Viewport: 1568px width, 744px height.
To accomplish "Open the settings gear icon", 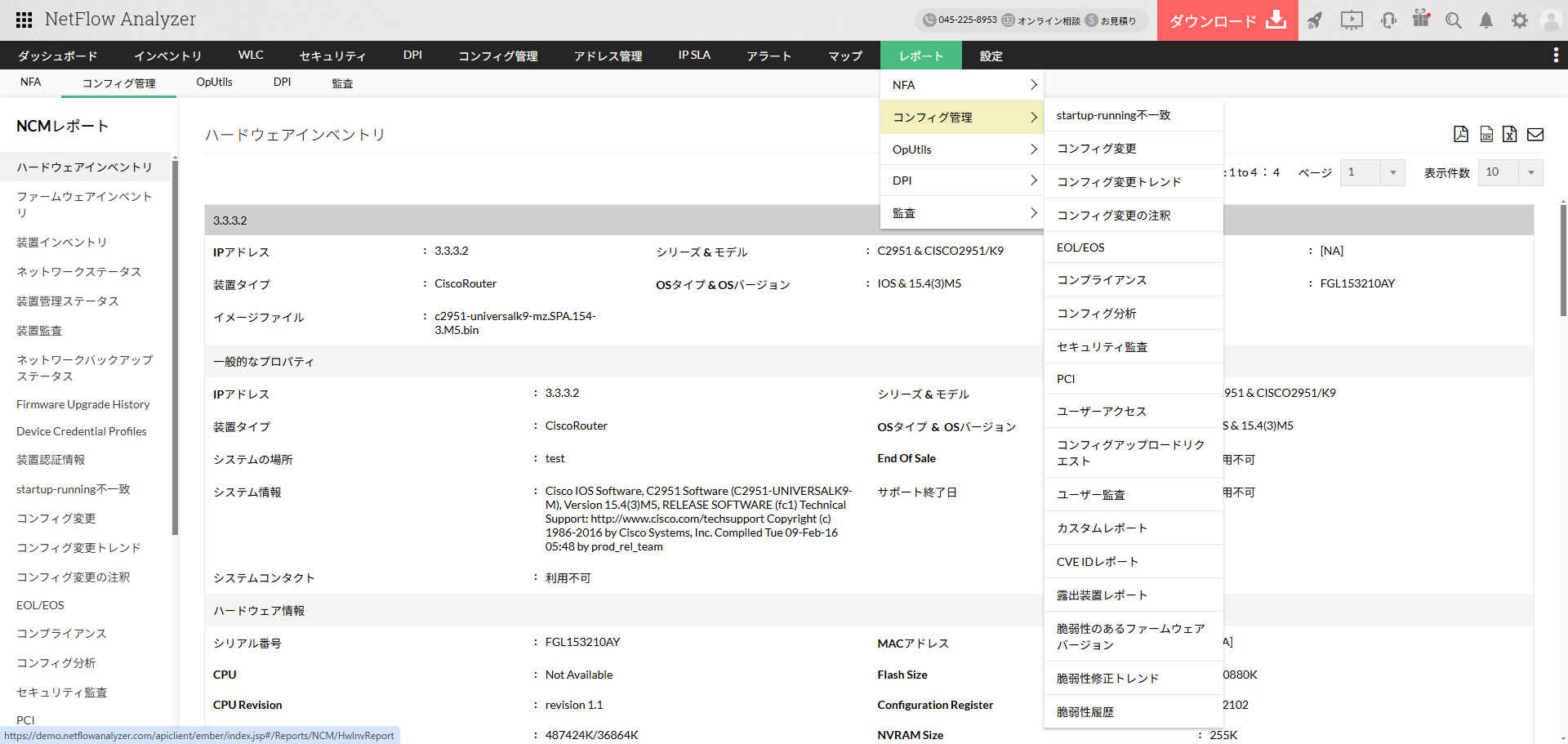I will click(x=1519, y=20).
